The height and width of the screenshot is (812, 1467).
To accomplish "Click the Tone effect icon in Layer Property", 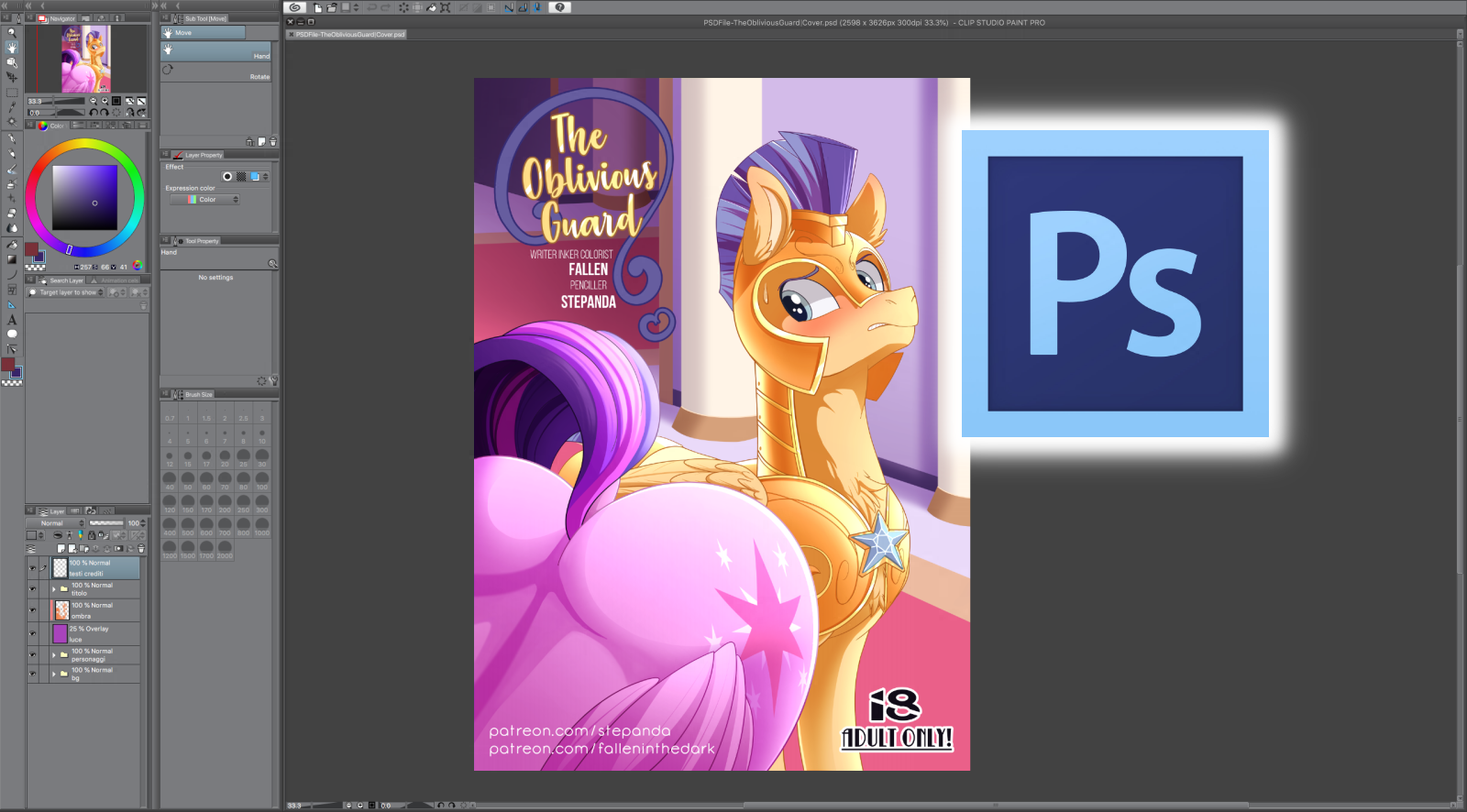I will (x=241, y=177).
